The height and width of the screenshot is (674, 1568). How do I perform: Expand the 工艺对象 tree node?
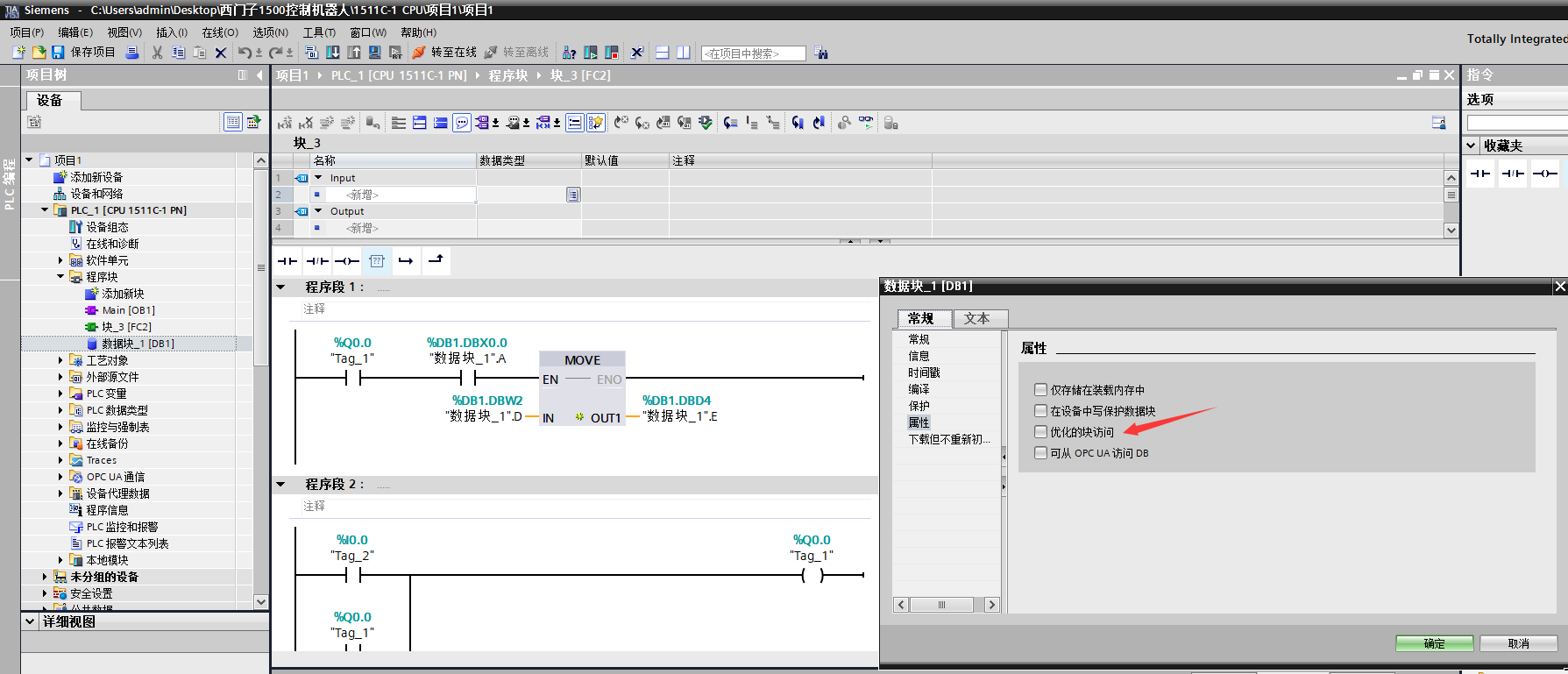(60, 360)
